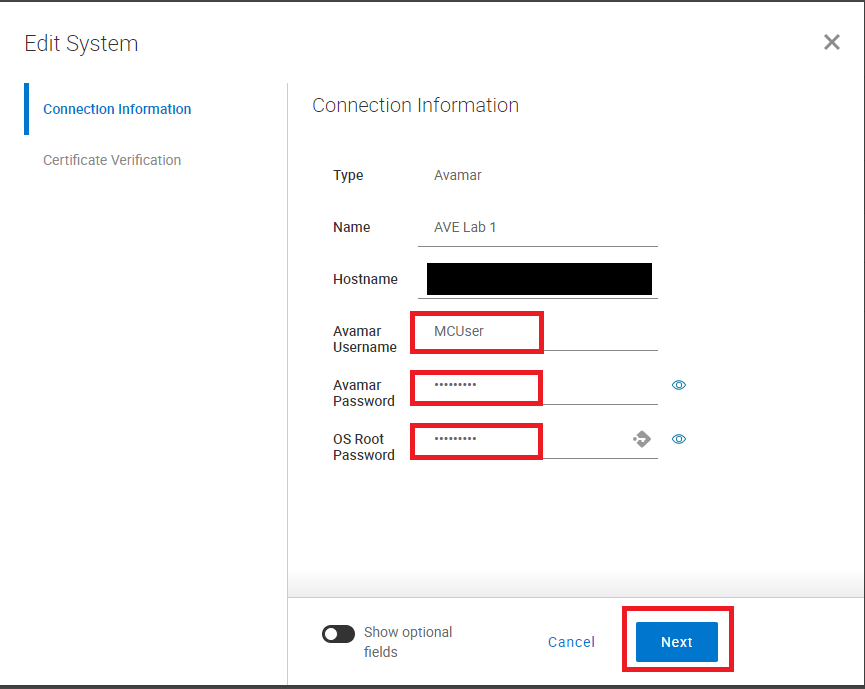This screenshot has height=689, width=865.
Task: Click the Cancel link
Action: 570,642
